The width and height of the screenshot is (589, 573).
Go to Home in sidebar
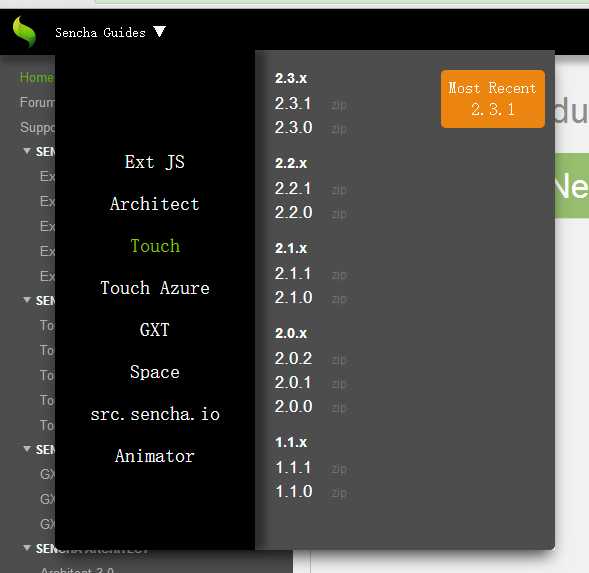[37, 77]
